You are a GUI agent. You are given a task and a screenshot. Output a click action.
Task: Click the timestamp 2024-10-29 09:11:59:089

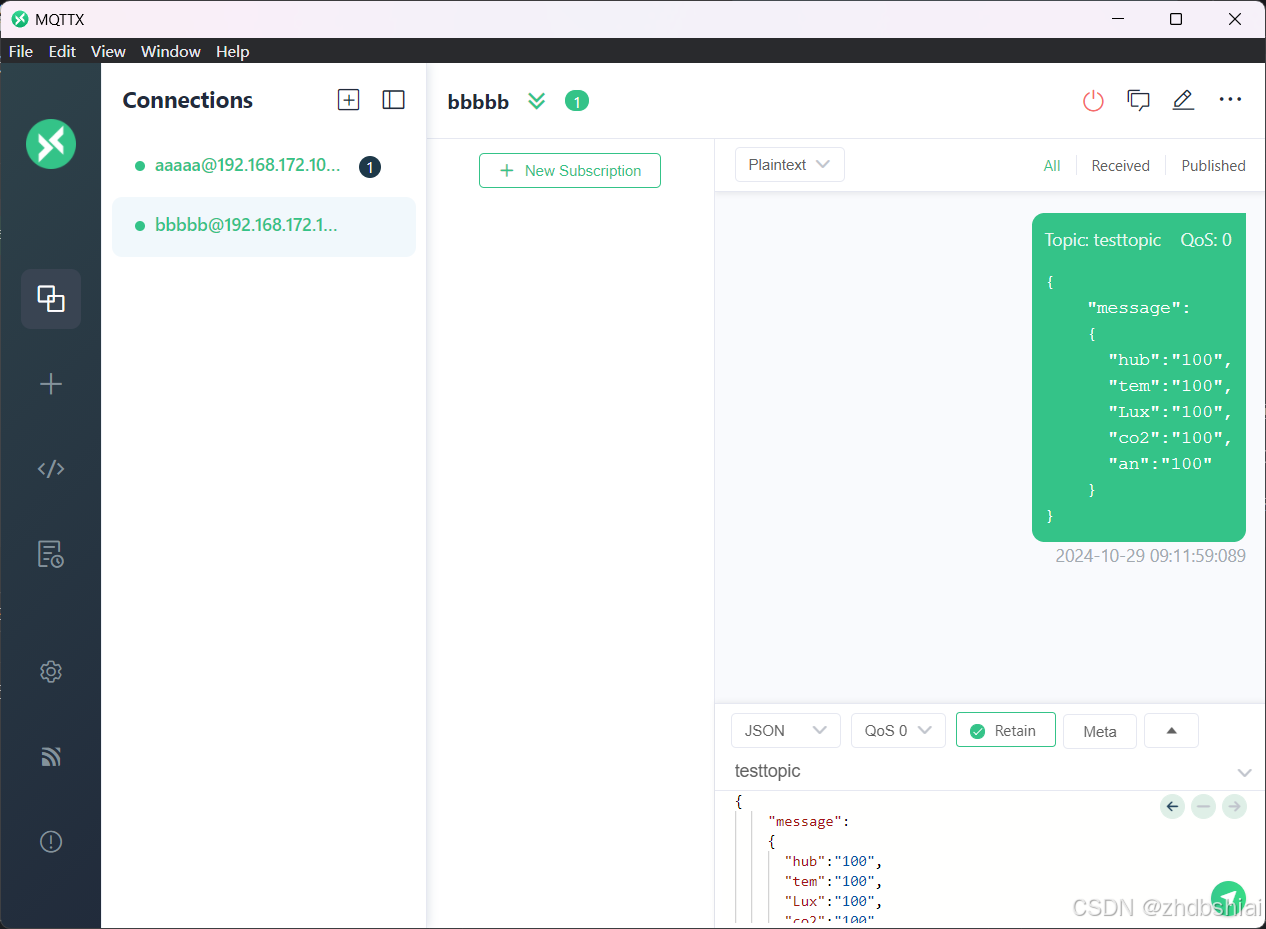(x=1151, y=556)
